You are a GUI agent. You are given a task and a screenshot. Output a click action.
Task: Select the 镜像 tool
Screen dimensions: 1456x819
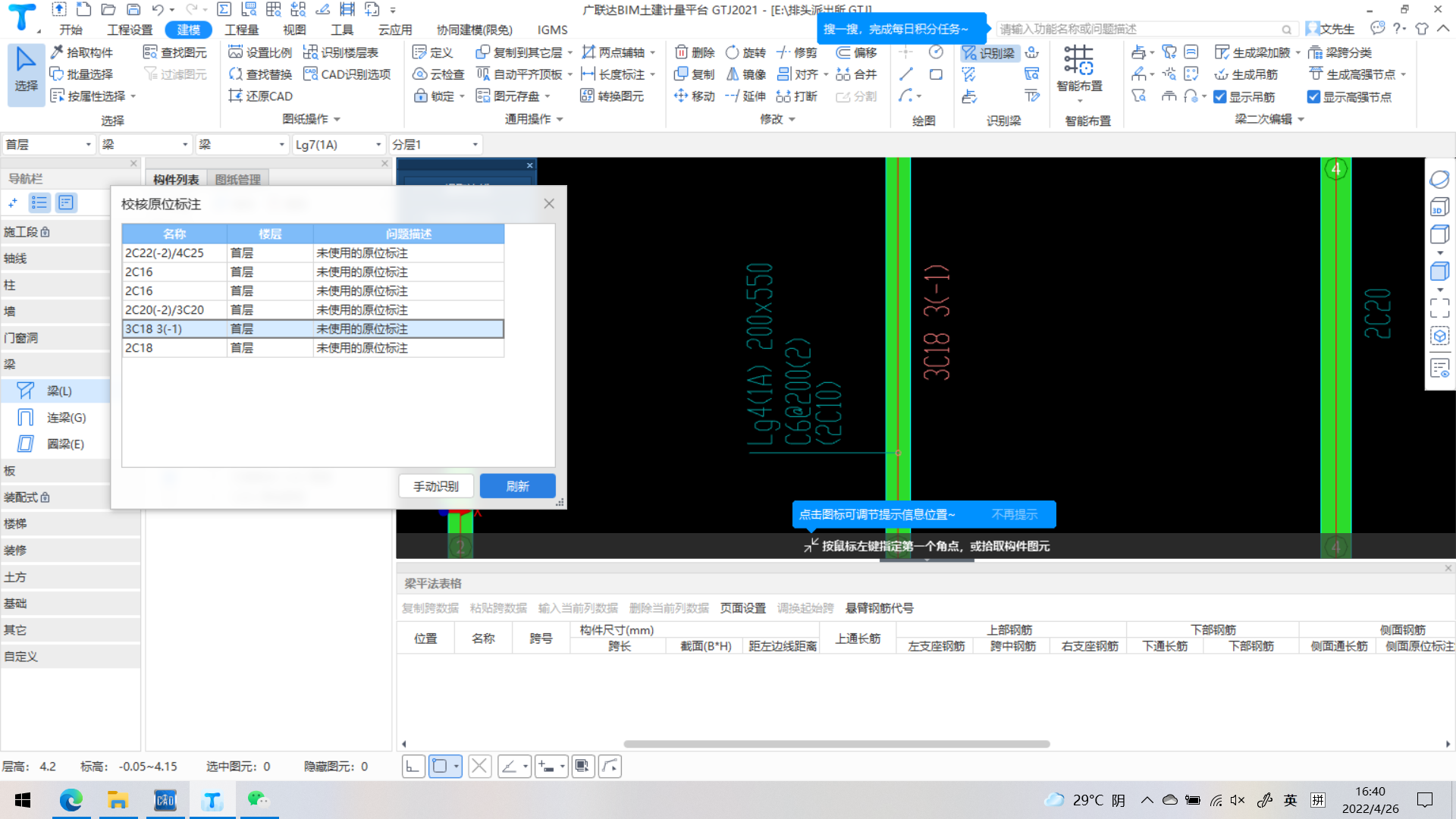tap(745, 74)
